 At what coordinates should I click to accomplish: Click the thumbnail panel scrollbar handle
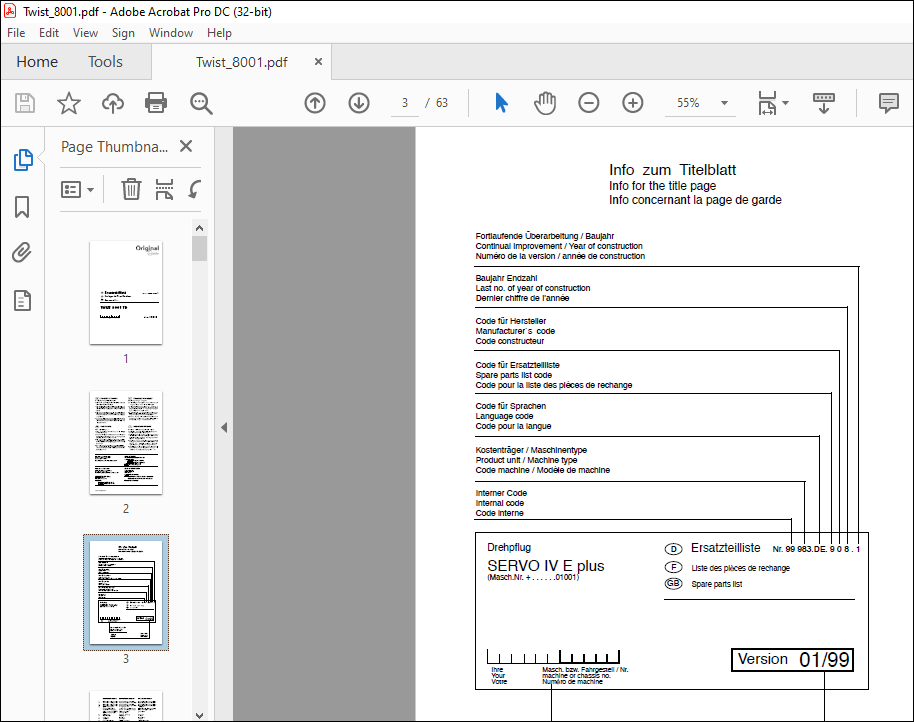pos(199,248)
